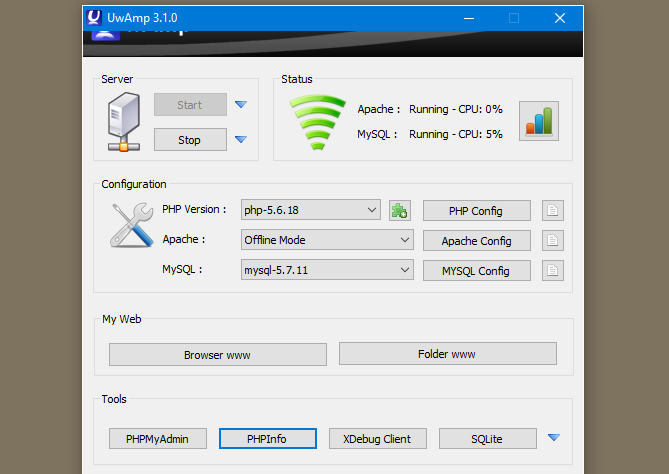Click the green add PHP version icon

tap(400, 210)
